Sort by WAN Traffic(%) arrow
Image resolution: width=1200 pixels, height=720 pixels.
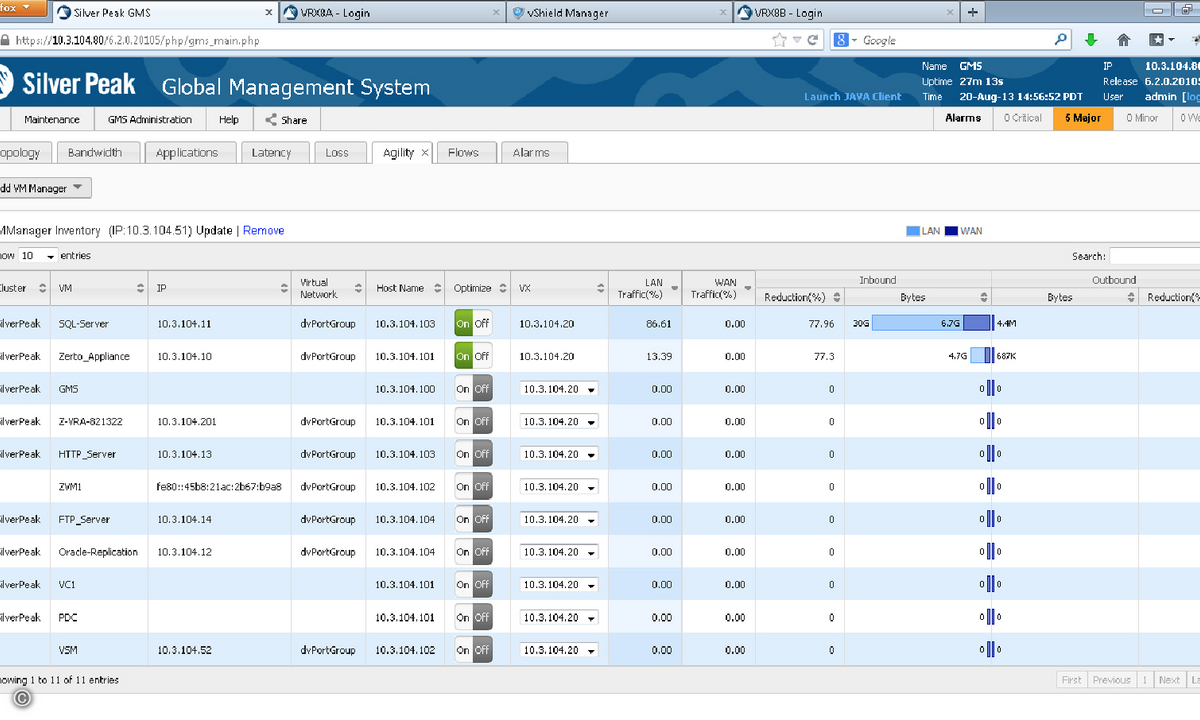(747, 288)
